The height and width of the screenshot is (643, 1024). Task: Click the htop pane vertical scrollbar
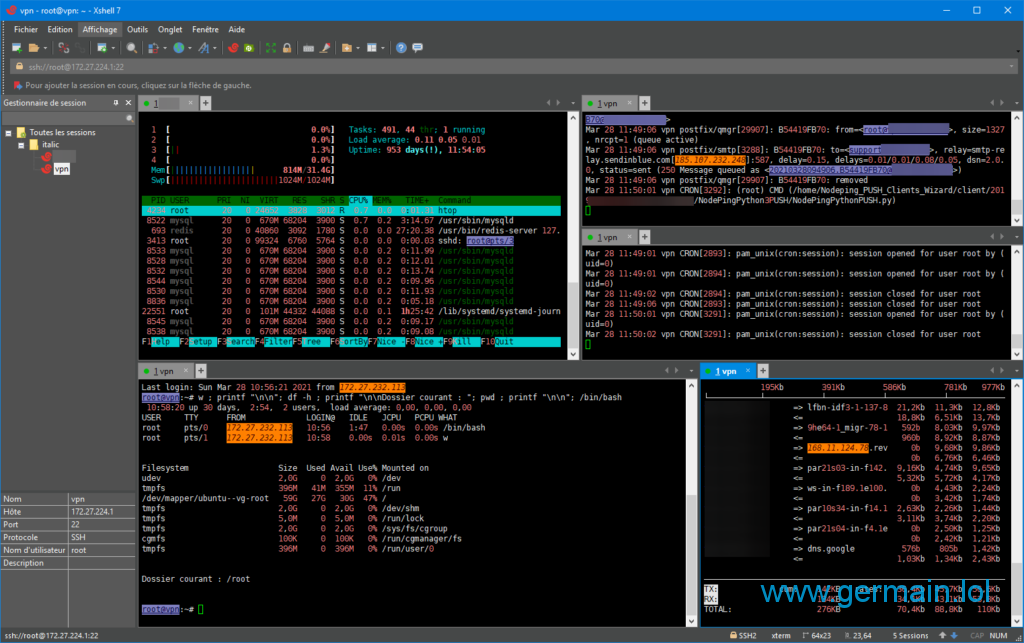click(572, 230)
